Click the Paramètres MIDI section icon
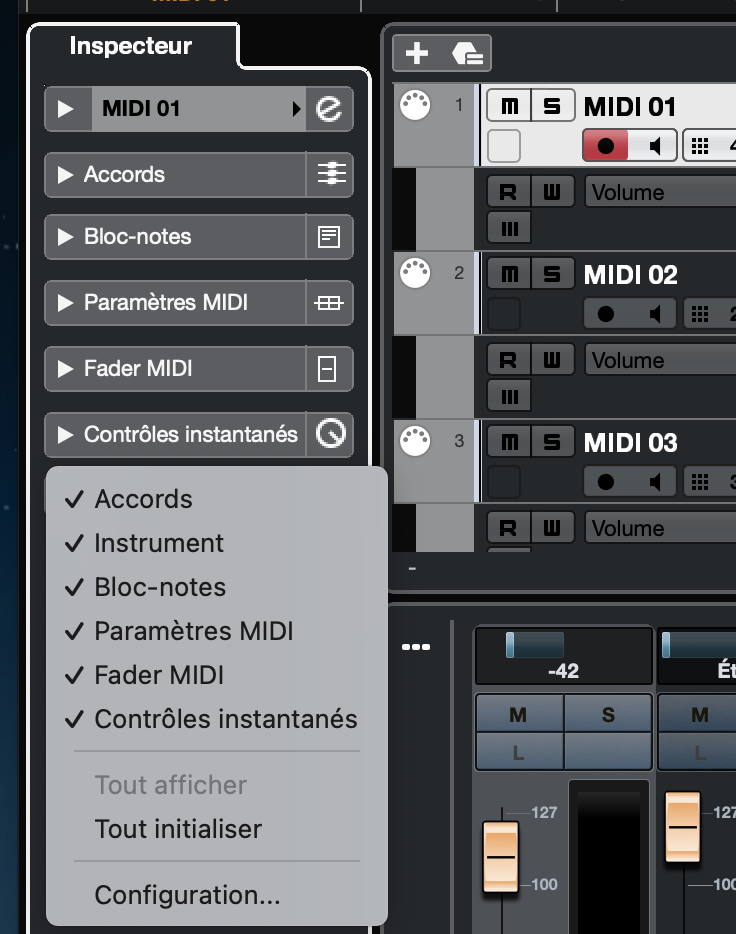Screen dimensions: 736x934 (329, 303)
